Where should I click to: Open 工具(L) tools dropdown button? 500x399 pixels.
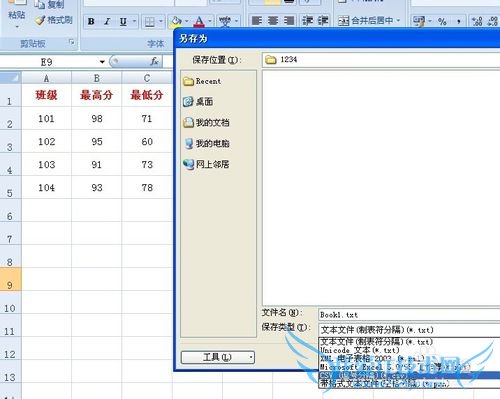click(218, 357)
